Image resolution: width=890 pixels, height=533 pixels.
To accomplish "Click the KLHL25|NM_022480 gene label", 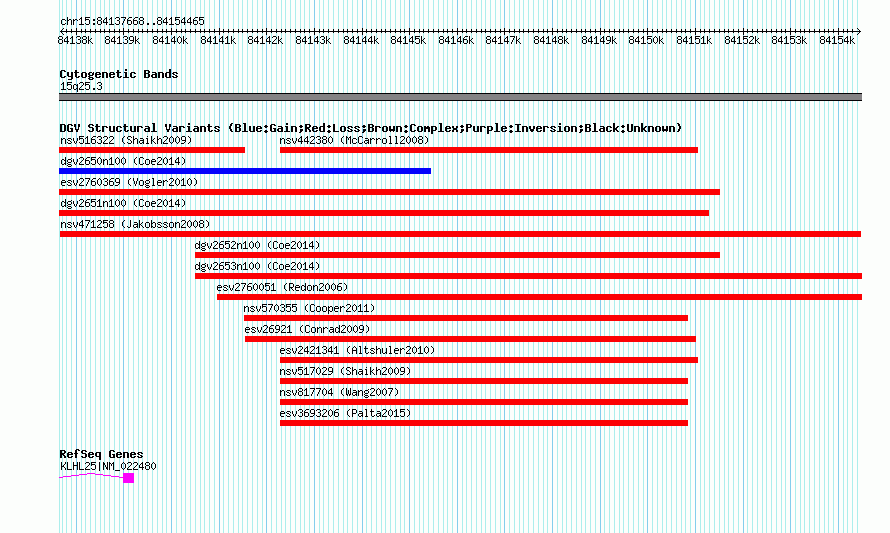I will click(x=108, y=466).
